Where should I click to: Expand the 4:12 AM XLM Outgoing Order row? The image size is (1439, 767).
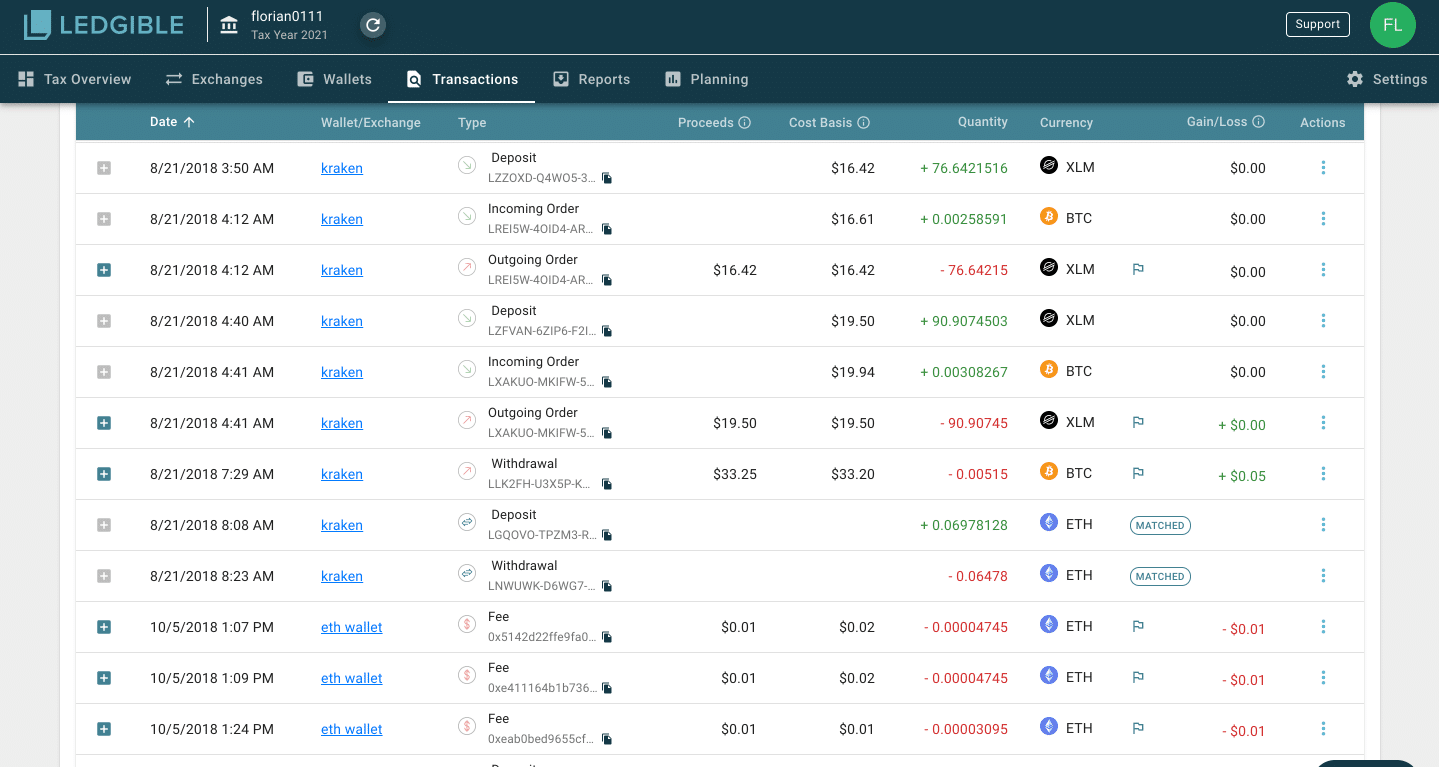tap(104, 270)
